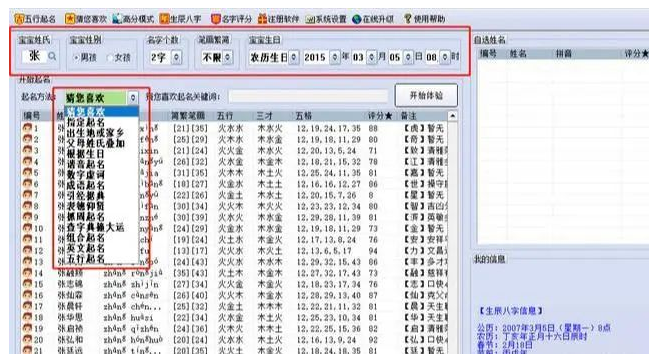Choose 成语起名 from the method list
Image resolution: width=665 pixels, height=363 pixels.
click(101, 185)
